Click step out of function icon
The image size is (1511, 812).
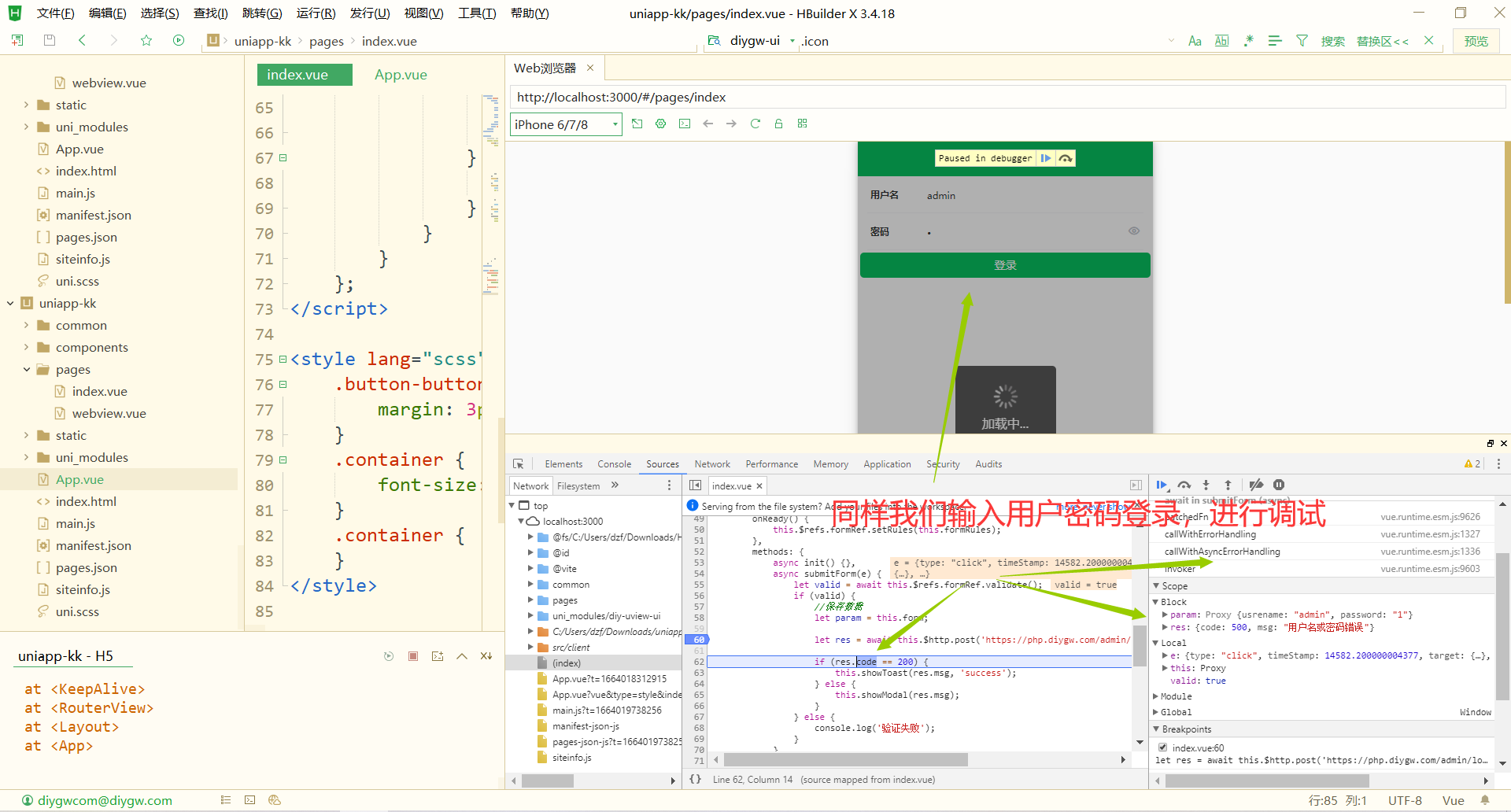[x=1228, y=485]
